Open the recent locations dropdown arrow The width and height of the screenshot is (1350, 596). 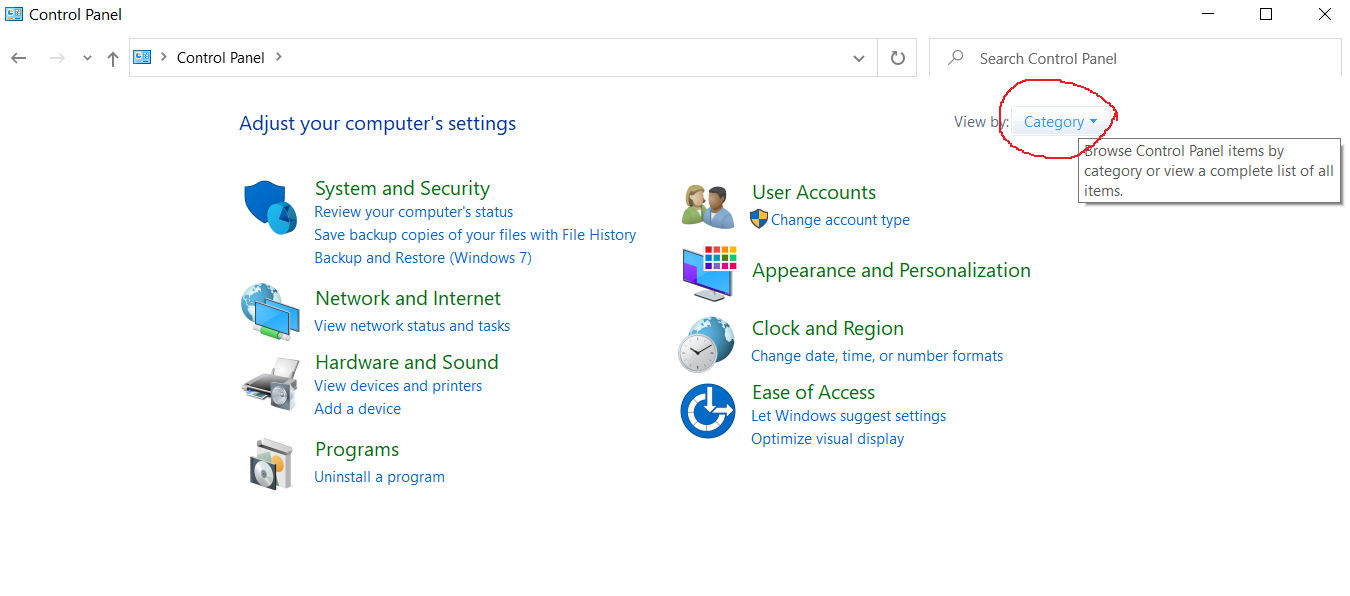point(87,58)
